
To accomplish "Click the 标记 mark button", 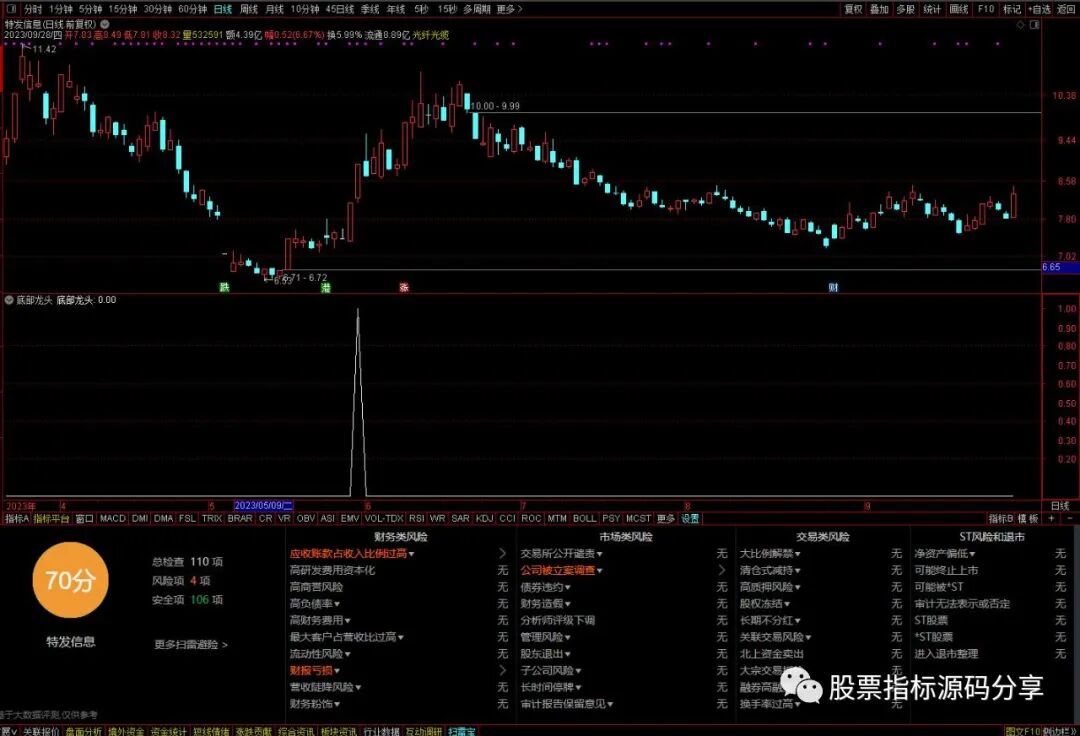I will click(x=1012, y=9).
